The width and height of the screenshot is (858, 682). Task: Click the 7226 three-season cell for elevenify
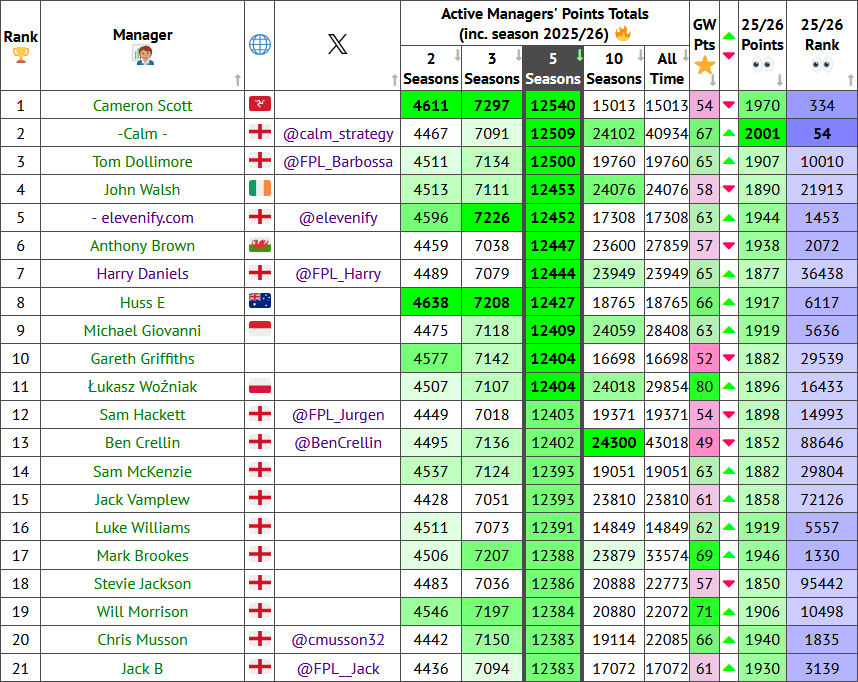pos(492,218)
